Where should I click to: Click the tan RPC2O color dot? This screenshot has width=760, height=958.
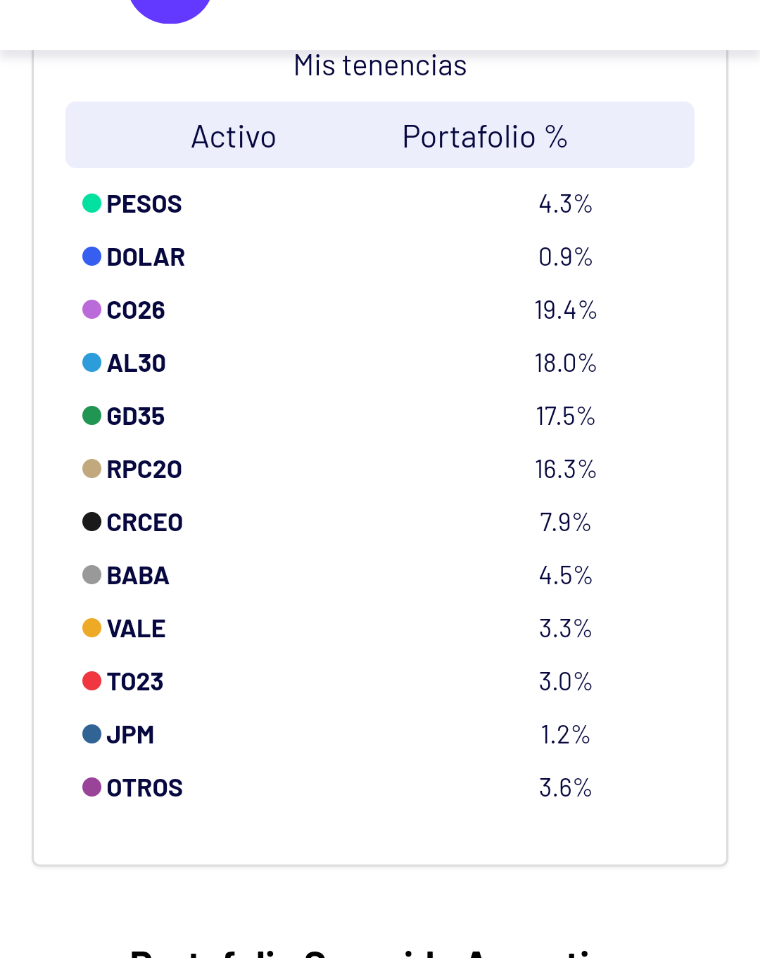(92, 469)
